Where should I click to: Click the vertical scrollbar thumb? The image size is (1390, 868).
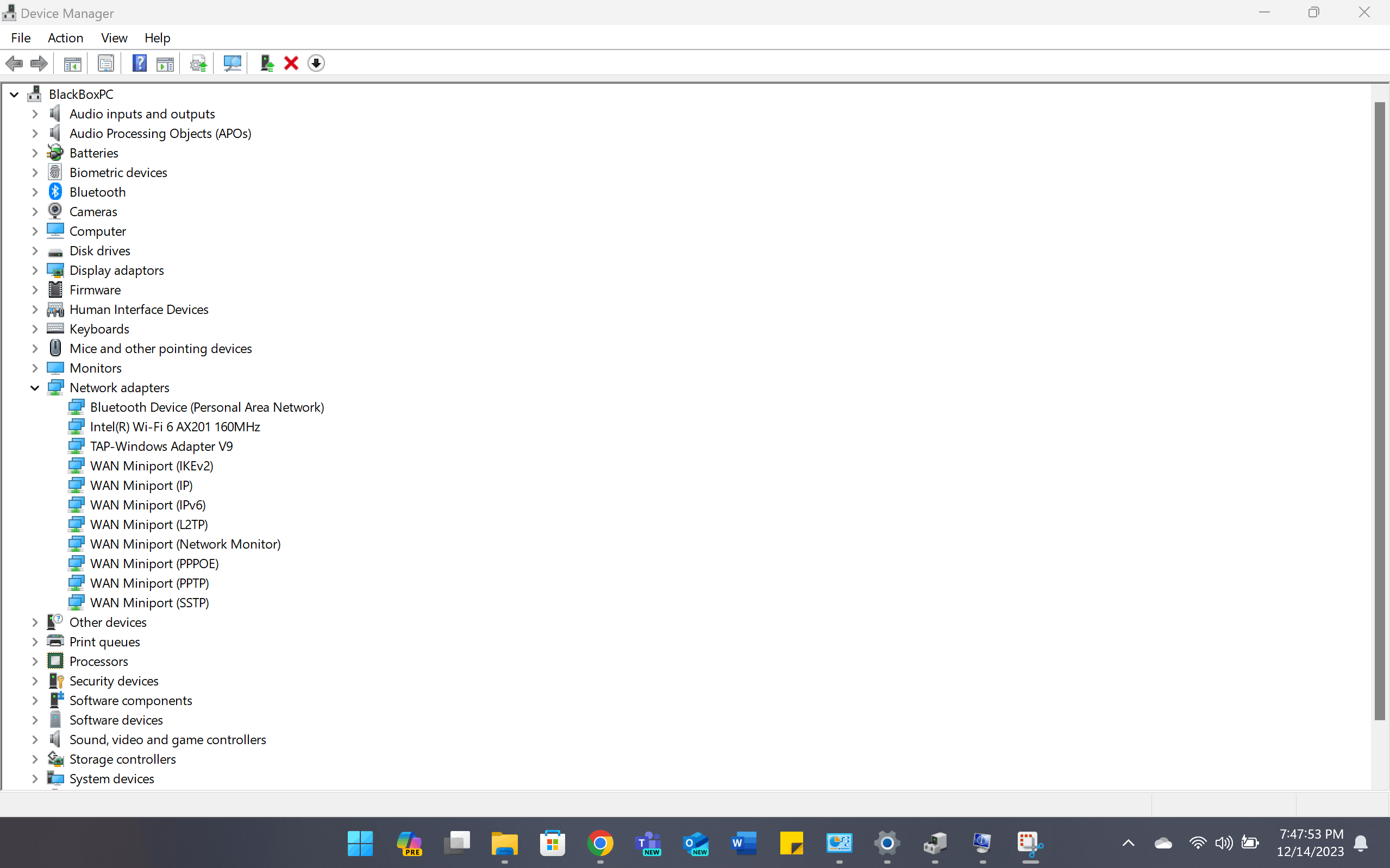click(x=1380, y=411)
